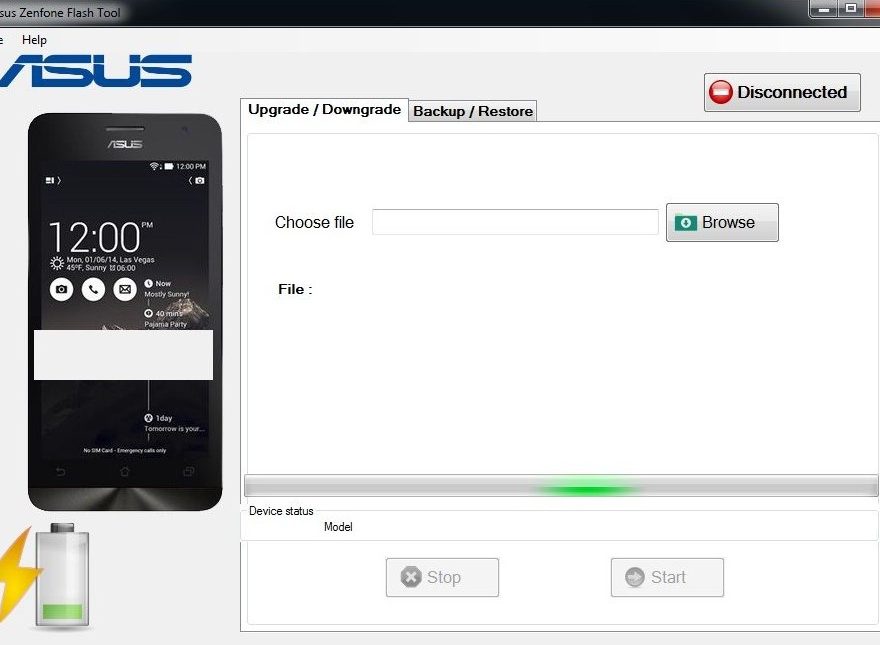Viewport: 880px width, 645px height.
Task: Click the Disconnected connection status button
Action: coord(782,92)
